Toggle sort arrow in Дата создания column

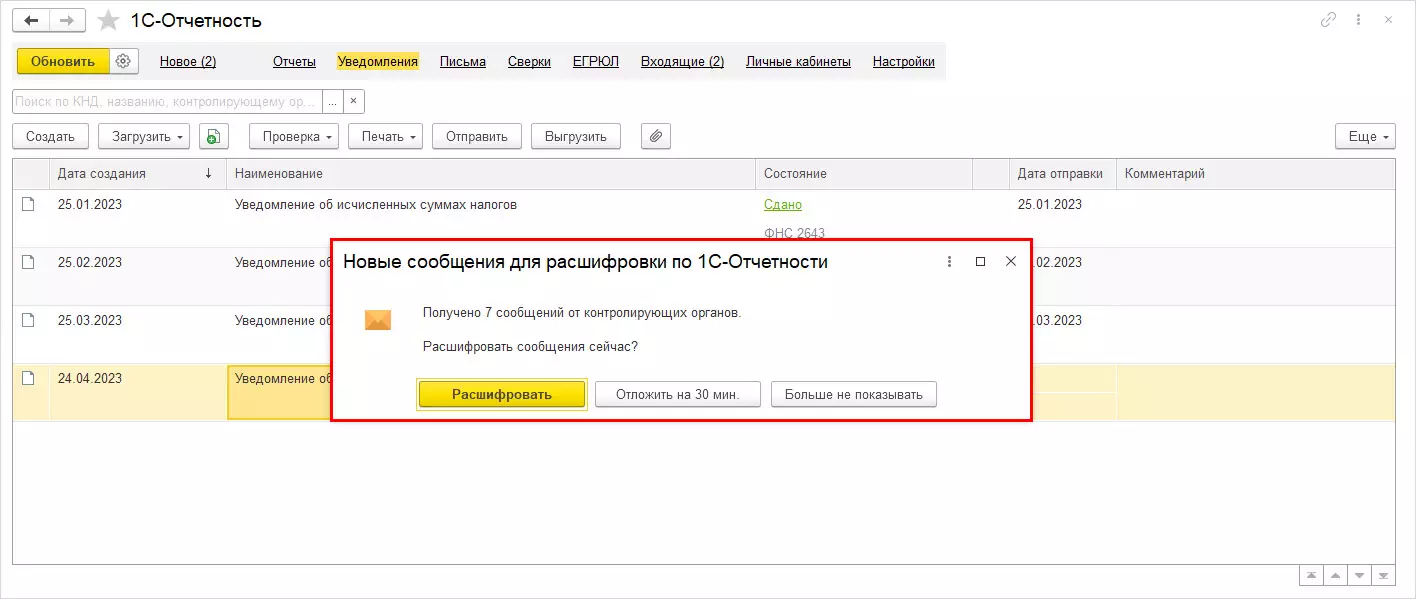coord(208,173)
